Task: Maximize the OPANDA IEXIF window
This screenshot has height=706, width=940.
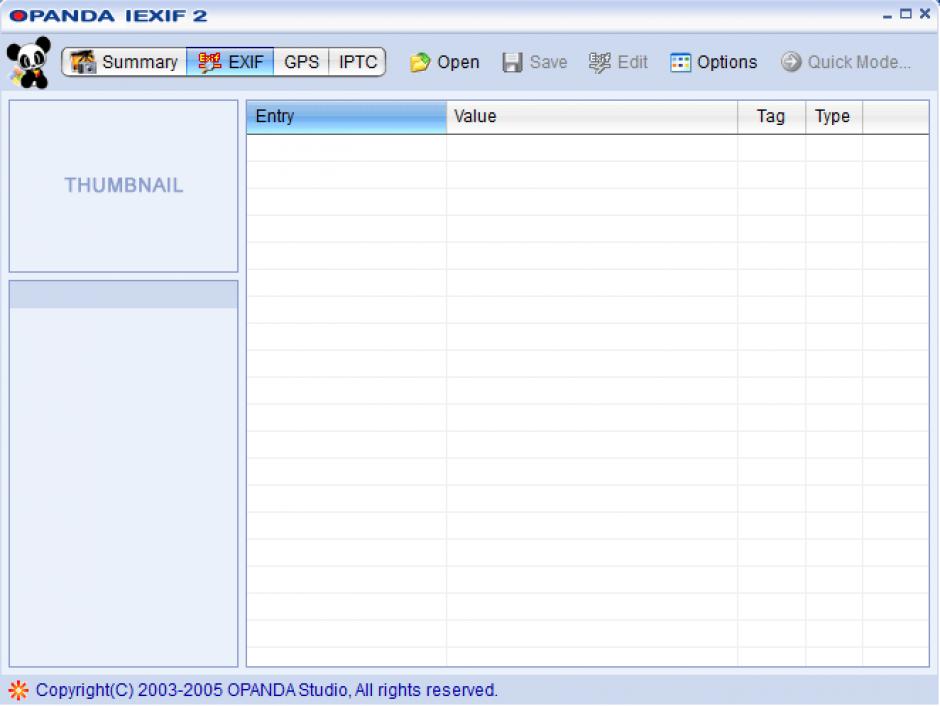Action: 906,14
